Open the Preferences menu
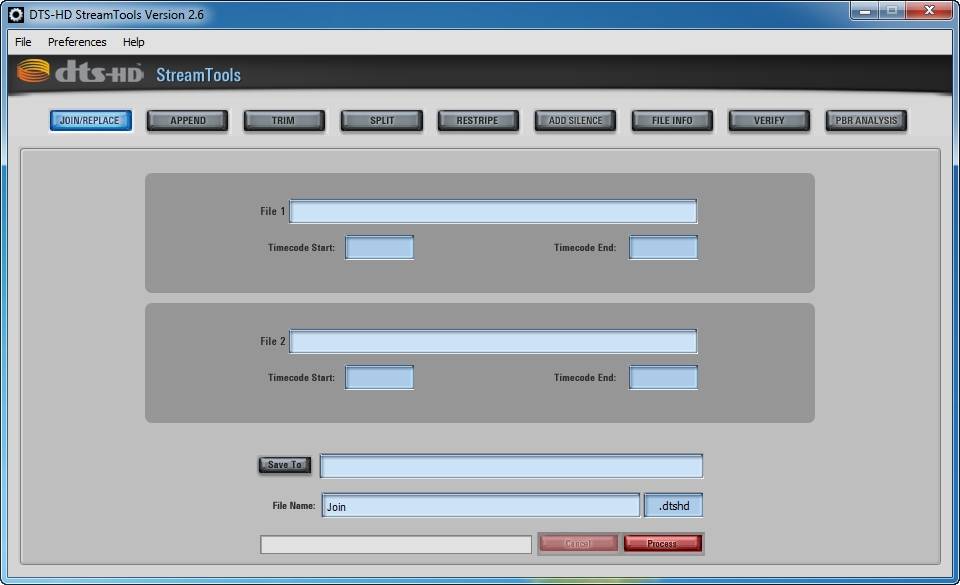 pos(77,42)
